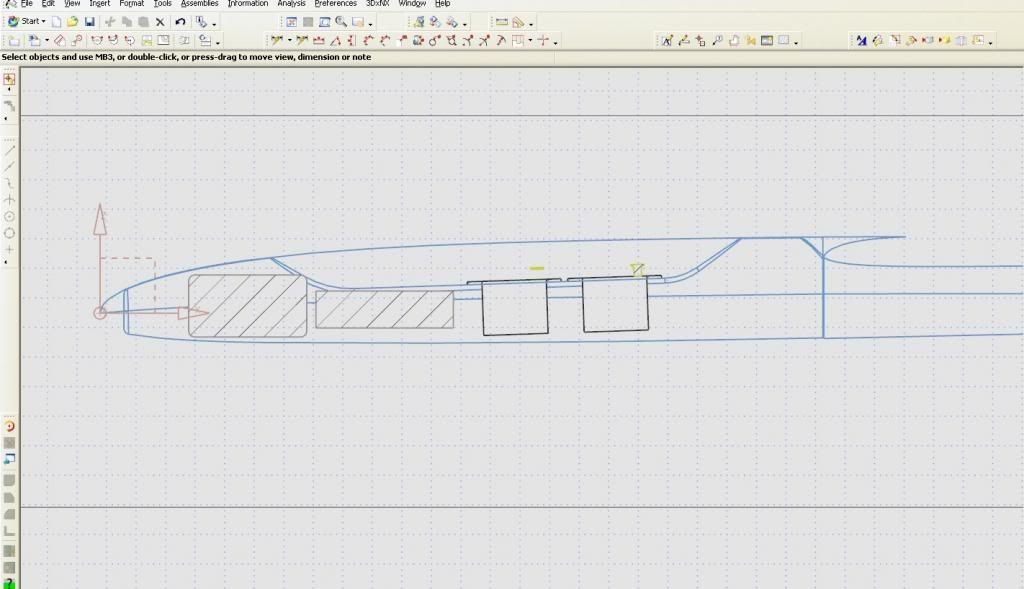This screenshot has height=589, width=1024.
Task: Open the Information menu
Action: (247, 4)
